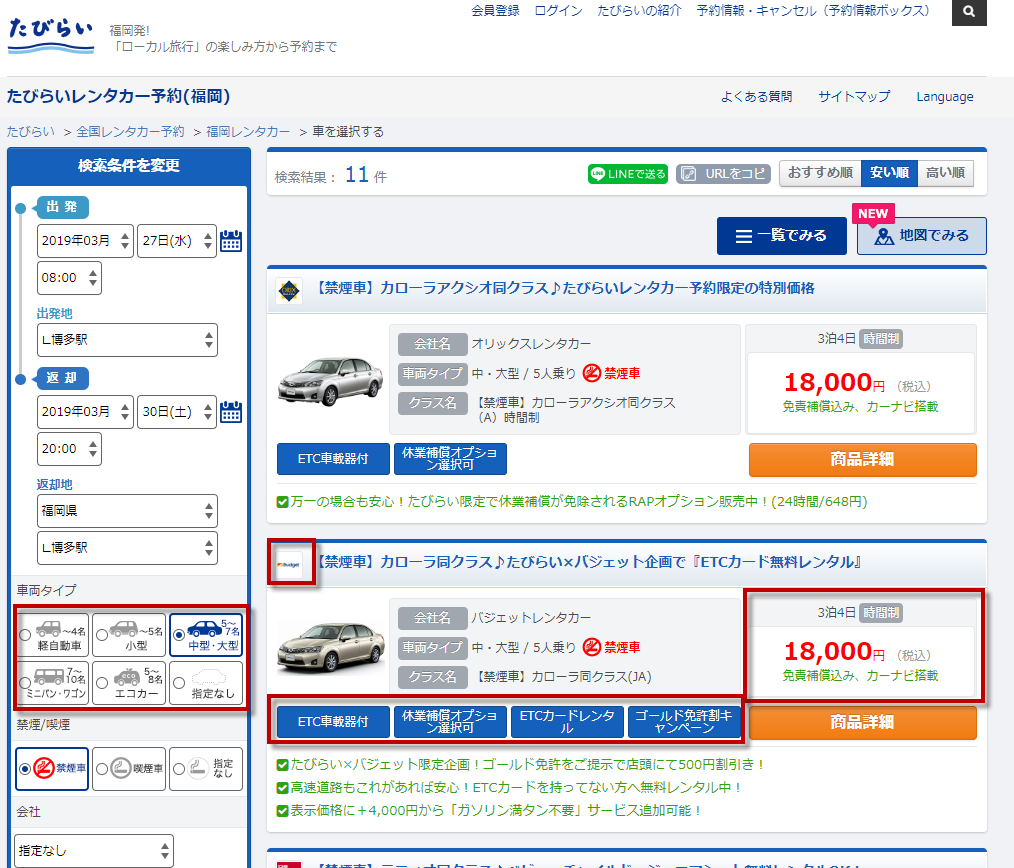The height and width of the screenshot is (868, 1014).
Task: Click the search magnifier icon
Action: click(969, 12)
